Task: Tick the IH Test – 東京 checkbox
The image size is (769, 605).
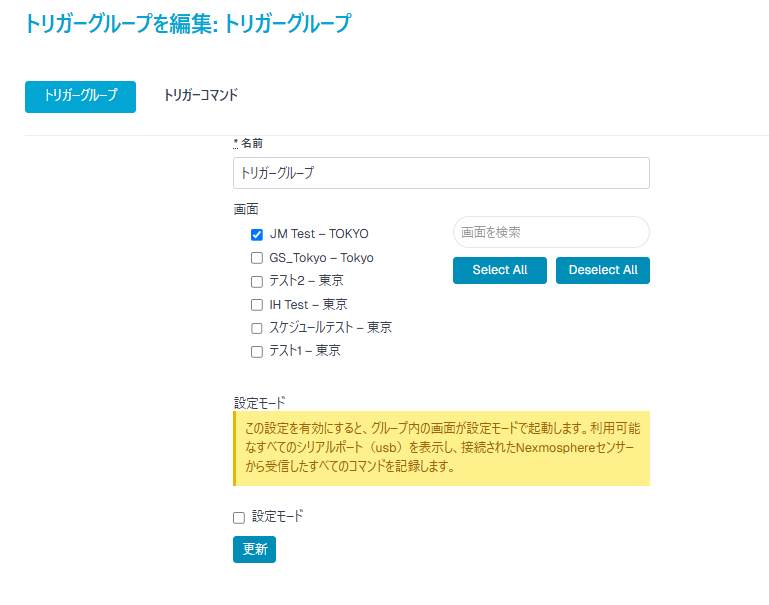Action: tap(256, 305)
